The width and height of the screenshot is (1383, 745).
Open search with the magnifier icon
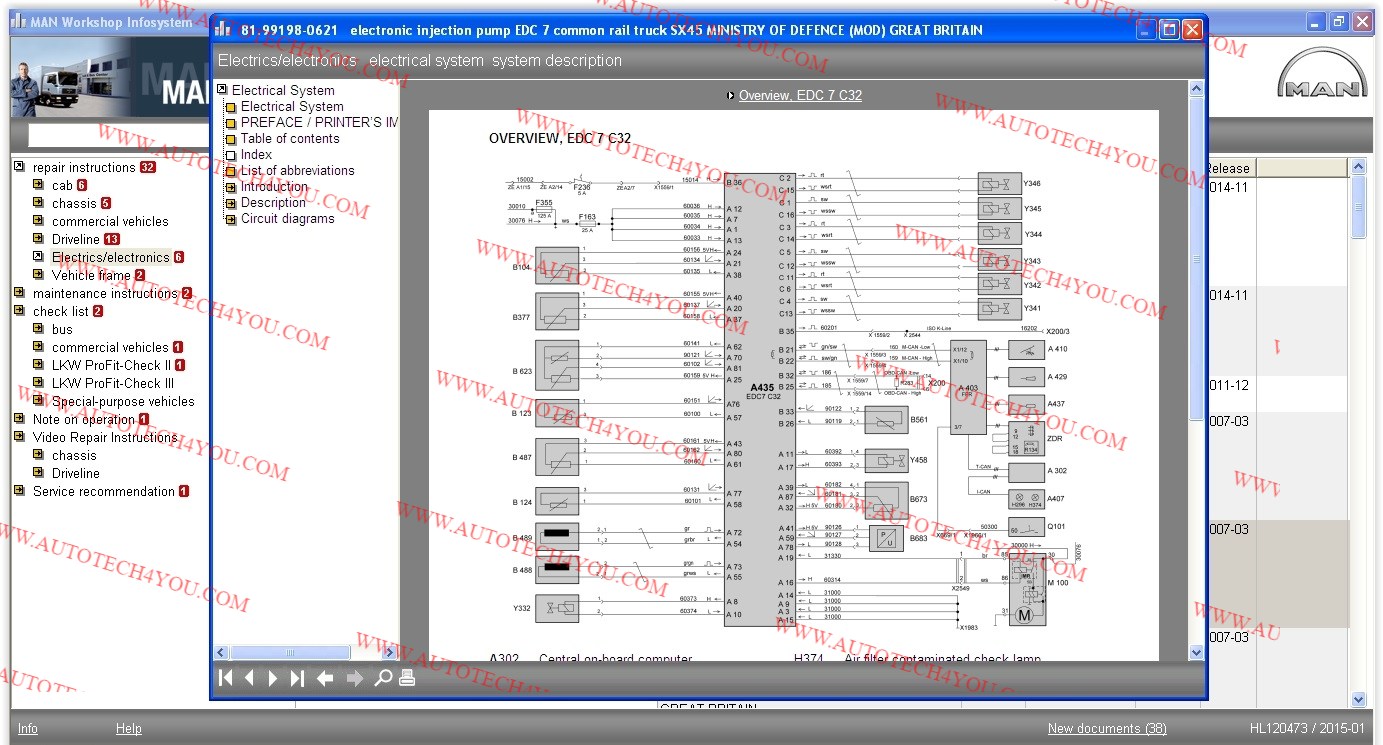[x=382, y=678]
